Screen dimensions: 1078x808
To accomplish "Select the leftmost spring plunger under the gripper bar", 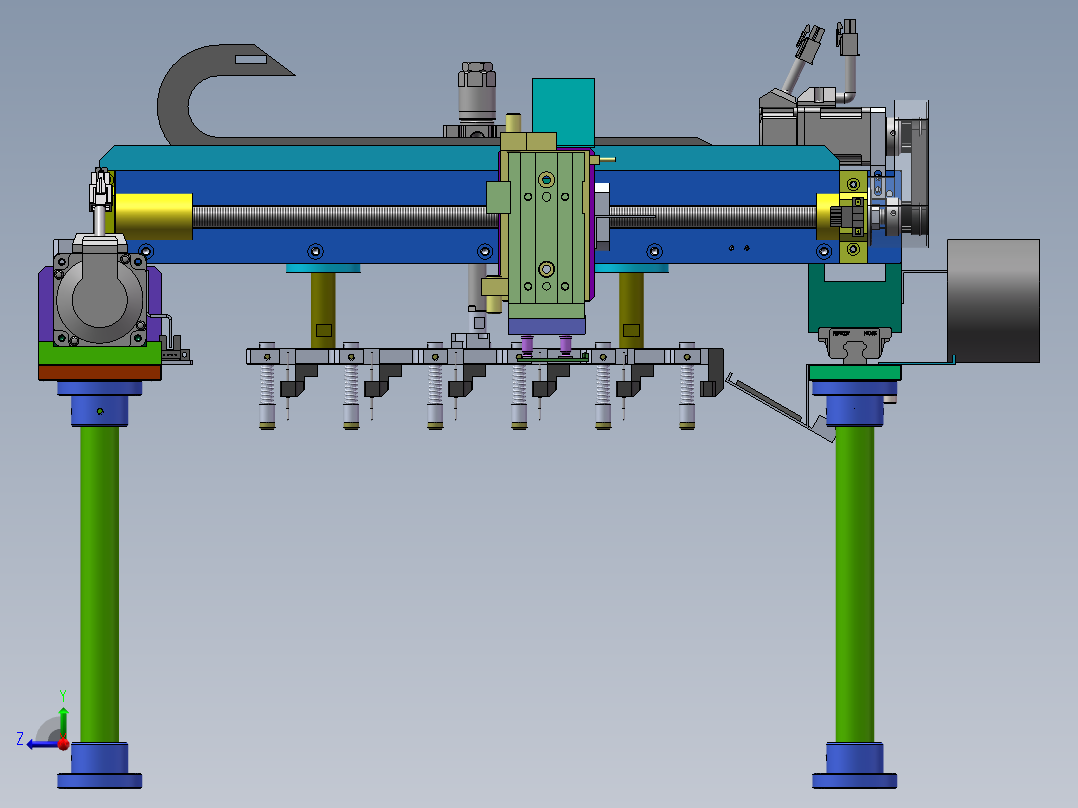I will (x=267, y=395).
